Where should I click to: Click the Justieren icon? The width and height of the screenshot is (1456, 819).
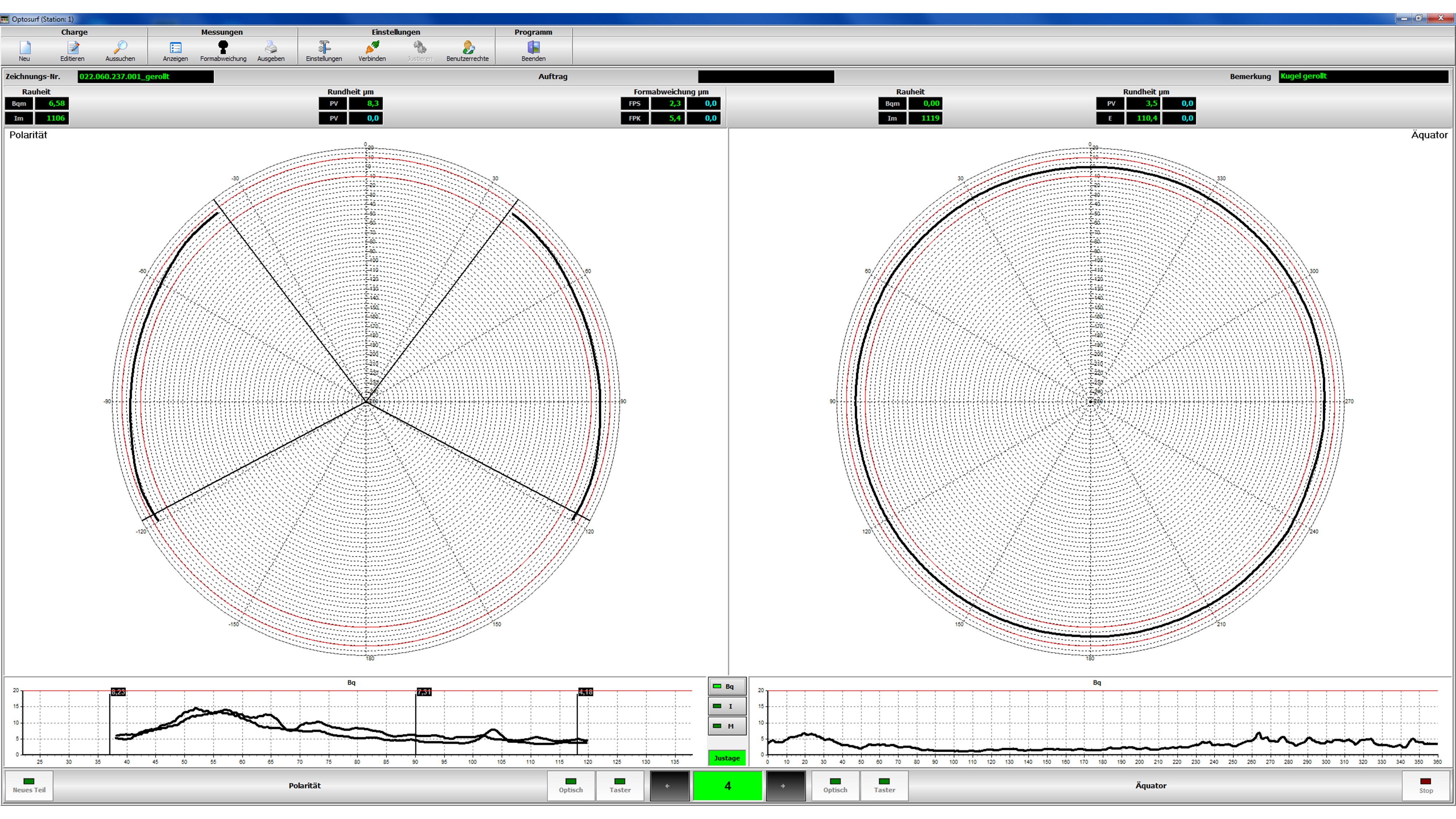[x=419, y=50]
